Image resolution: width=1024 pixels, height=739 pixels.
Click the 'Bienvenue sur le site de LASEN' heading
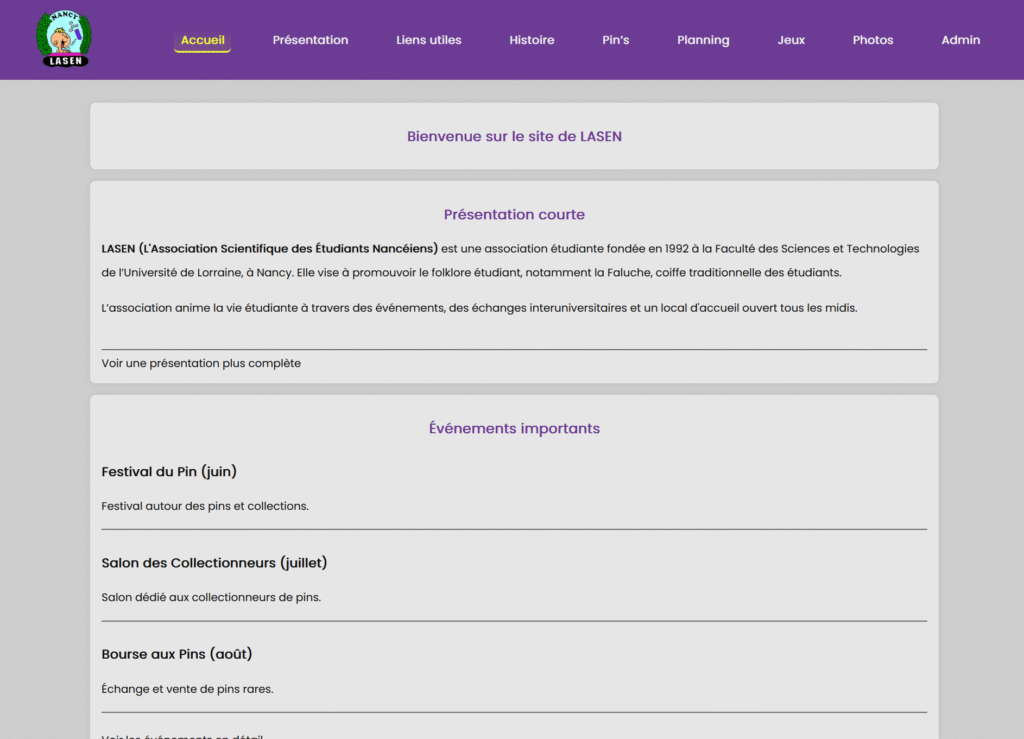514,136
